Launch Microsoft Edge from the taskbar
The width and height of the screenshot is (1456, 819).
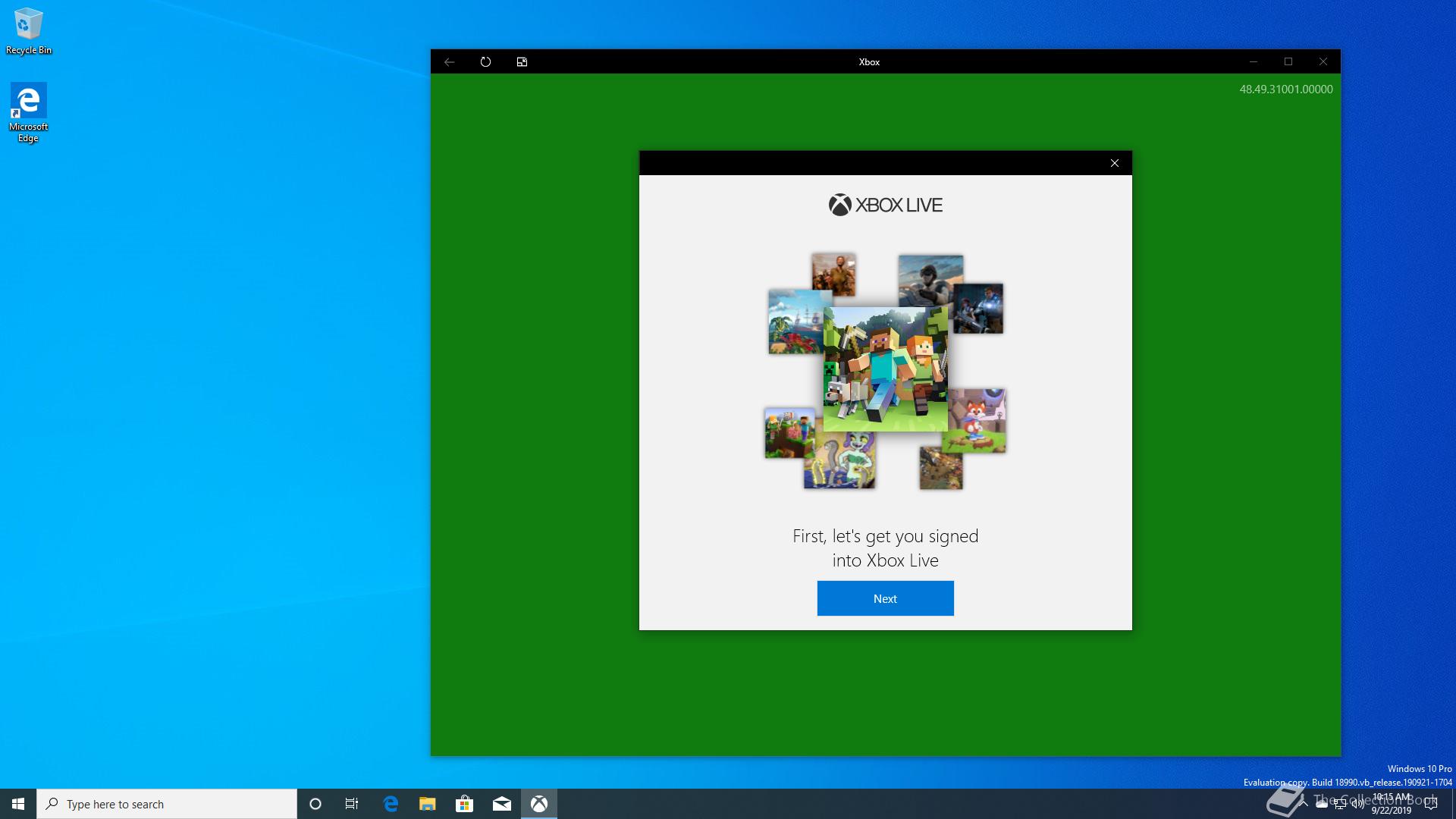391,804
